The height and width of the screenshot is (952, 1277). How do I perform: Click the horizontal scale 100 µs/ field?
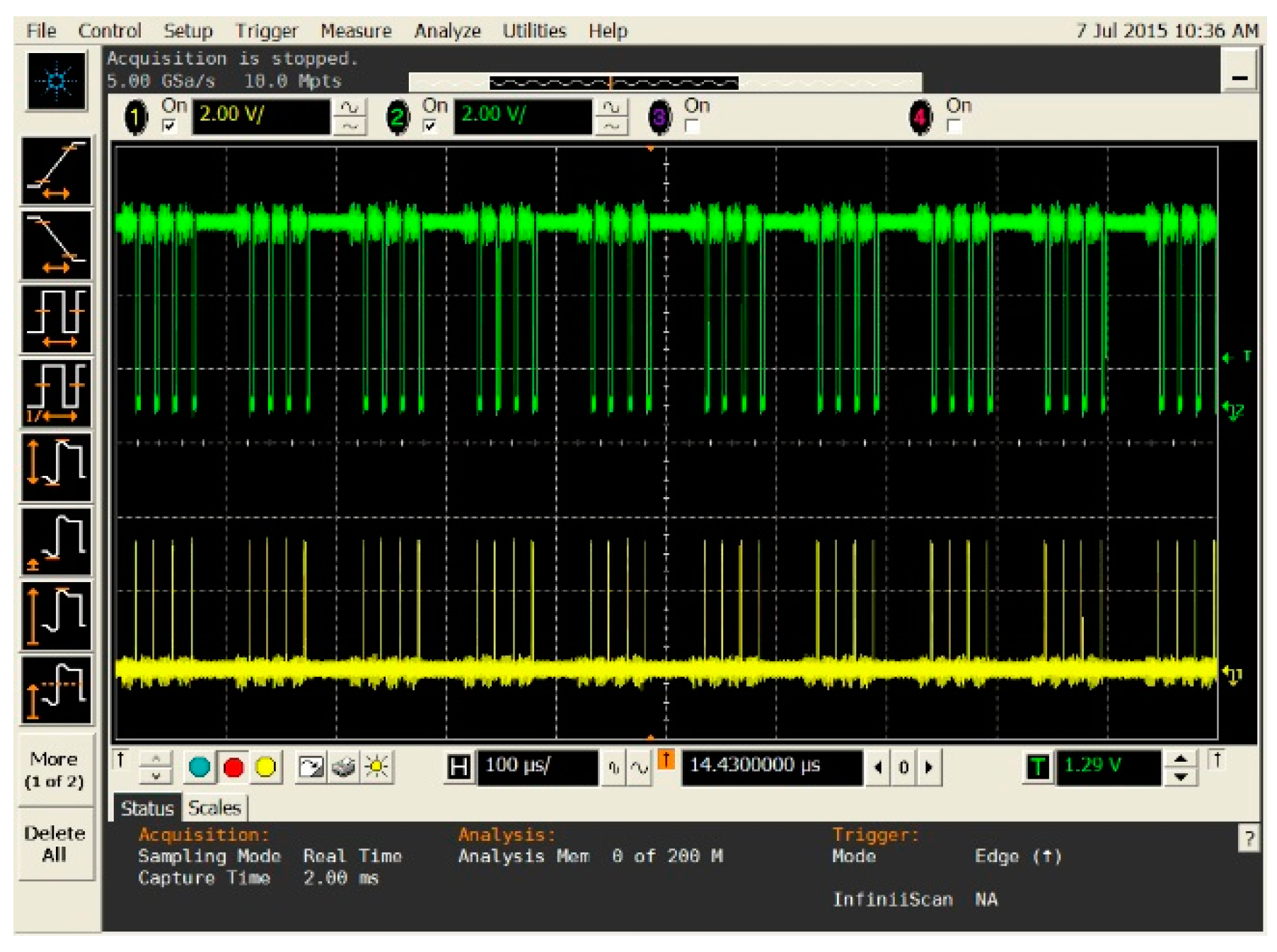pos(536,767)
